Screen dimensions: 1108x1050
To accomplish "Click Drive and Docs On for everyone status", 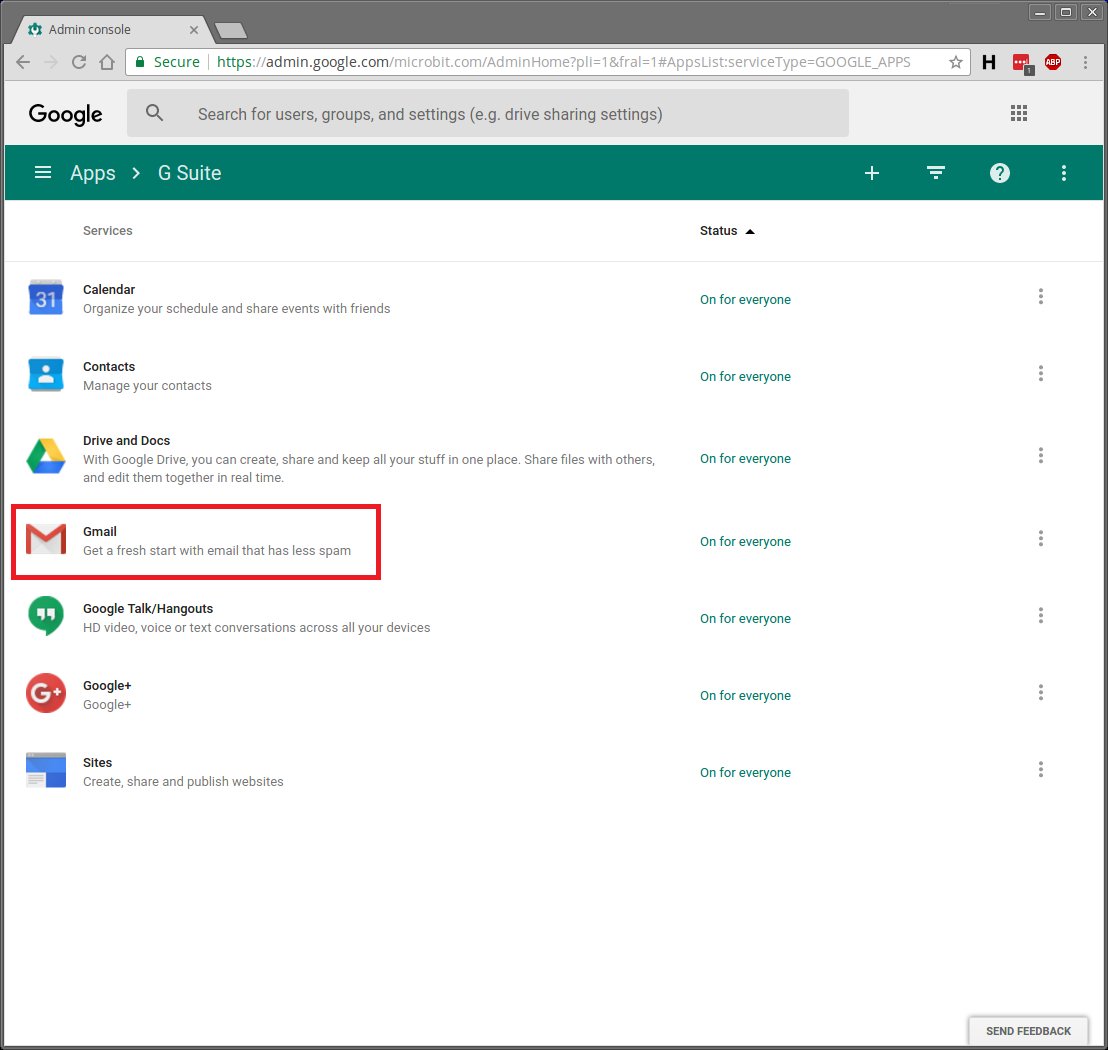I will (745, 459).
